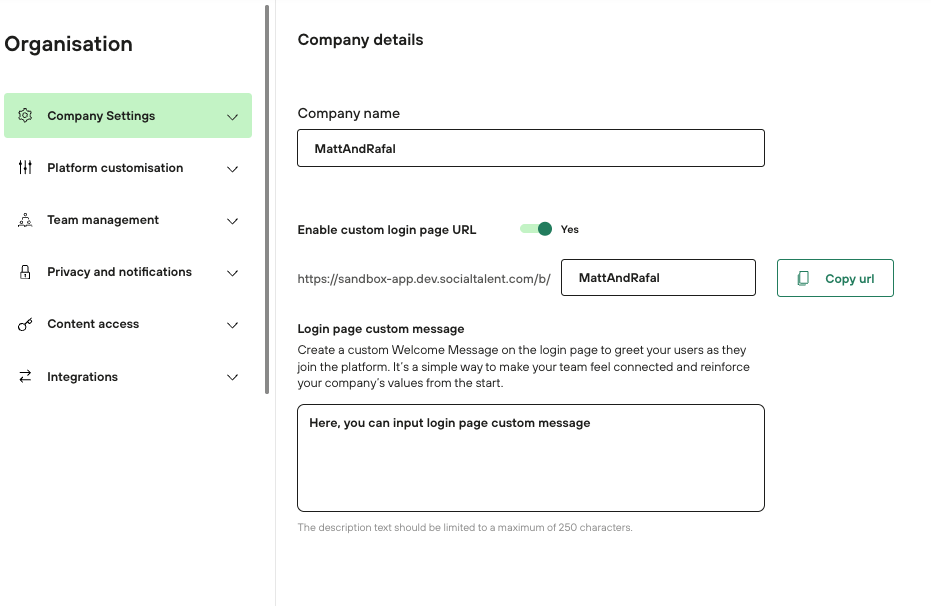The height and width of the screenshot is (606, 931).
Task: Click the Company name input field
Action: tap(530, 148)
